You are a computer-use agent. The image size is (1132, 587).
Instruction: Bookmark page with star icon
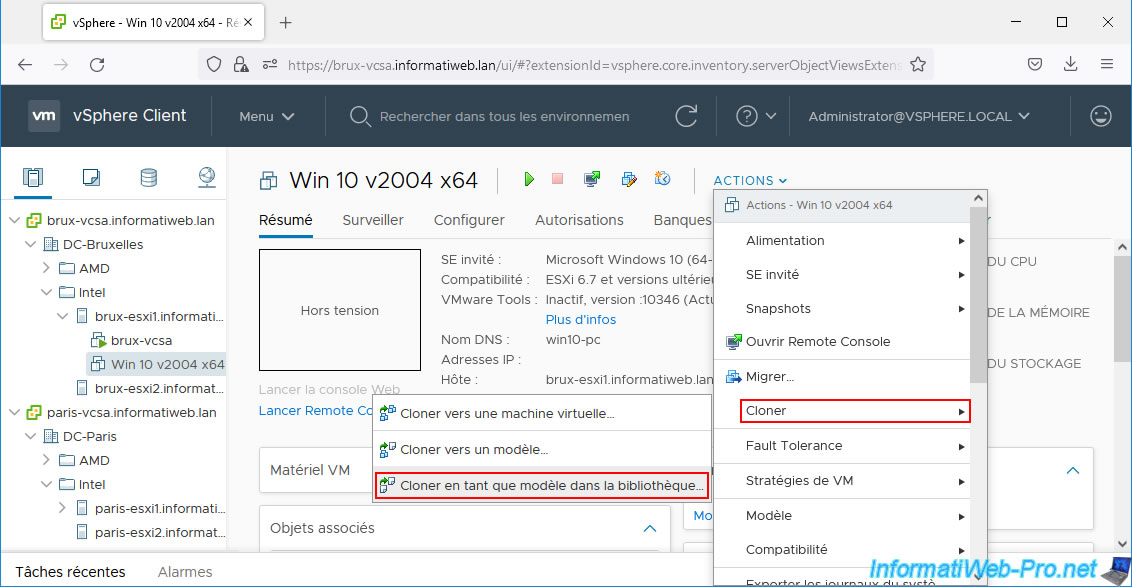pyautogui.click(x=918, y=65)
